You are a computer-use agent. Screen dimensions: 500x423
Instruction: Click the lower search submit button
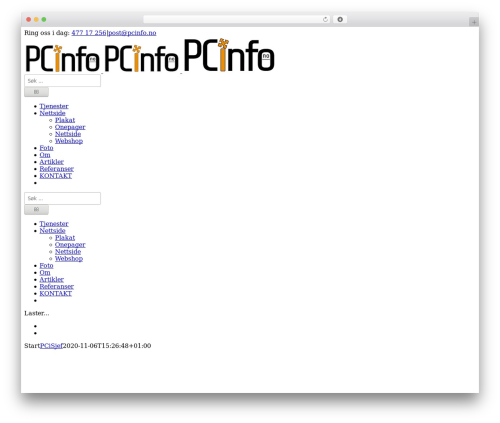(36, 210)
